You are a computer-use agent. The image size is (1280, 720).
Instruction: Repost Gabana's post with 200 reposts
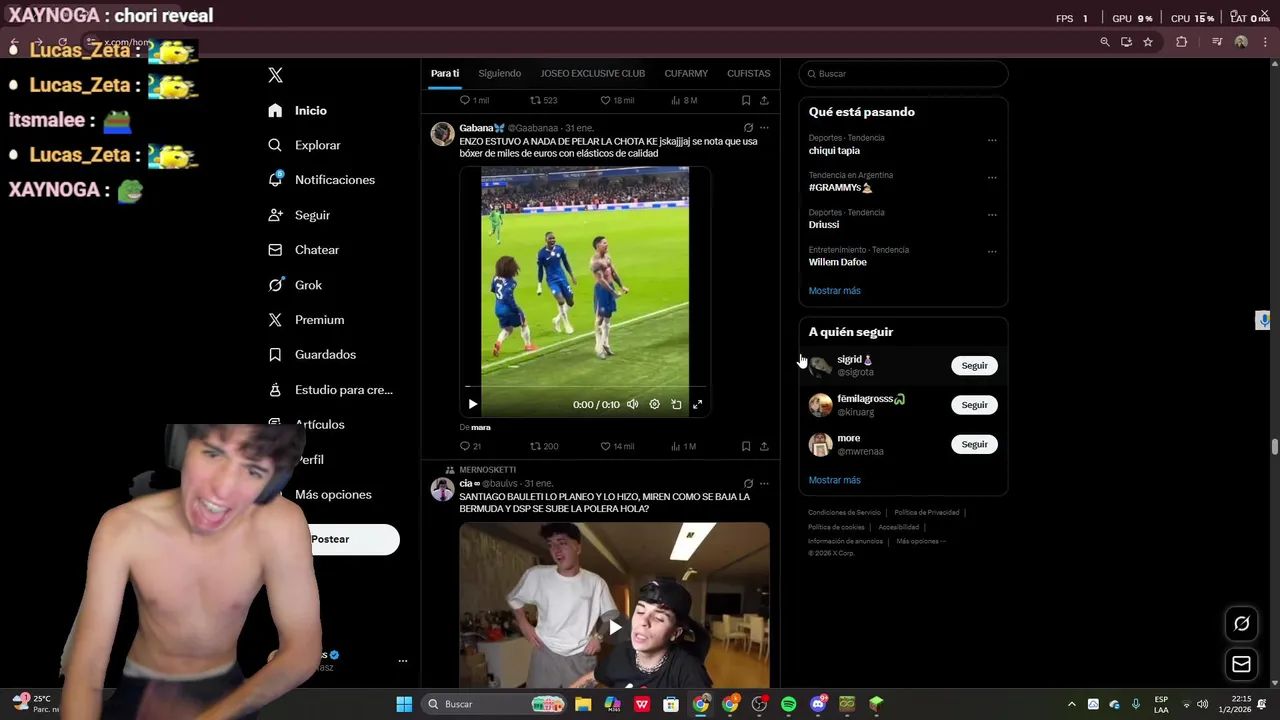click(x=543, y=446)
